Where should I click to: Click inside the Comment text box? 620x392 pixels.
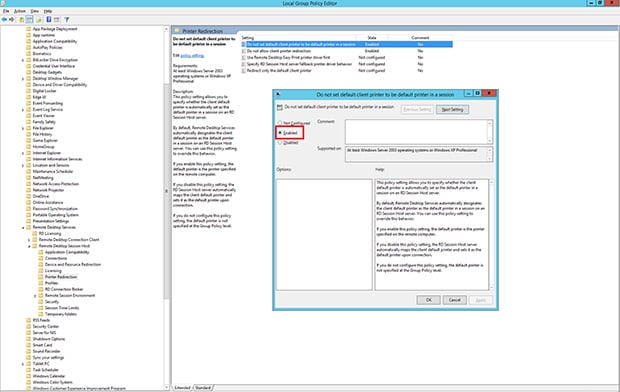(x=416, y=132)
